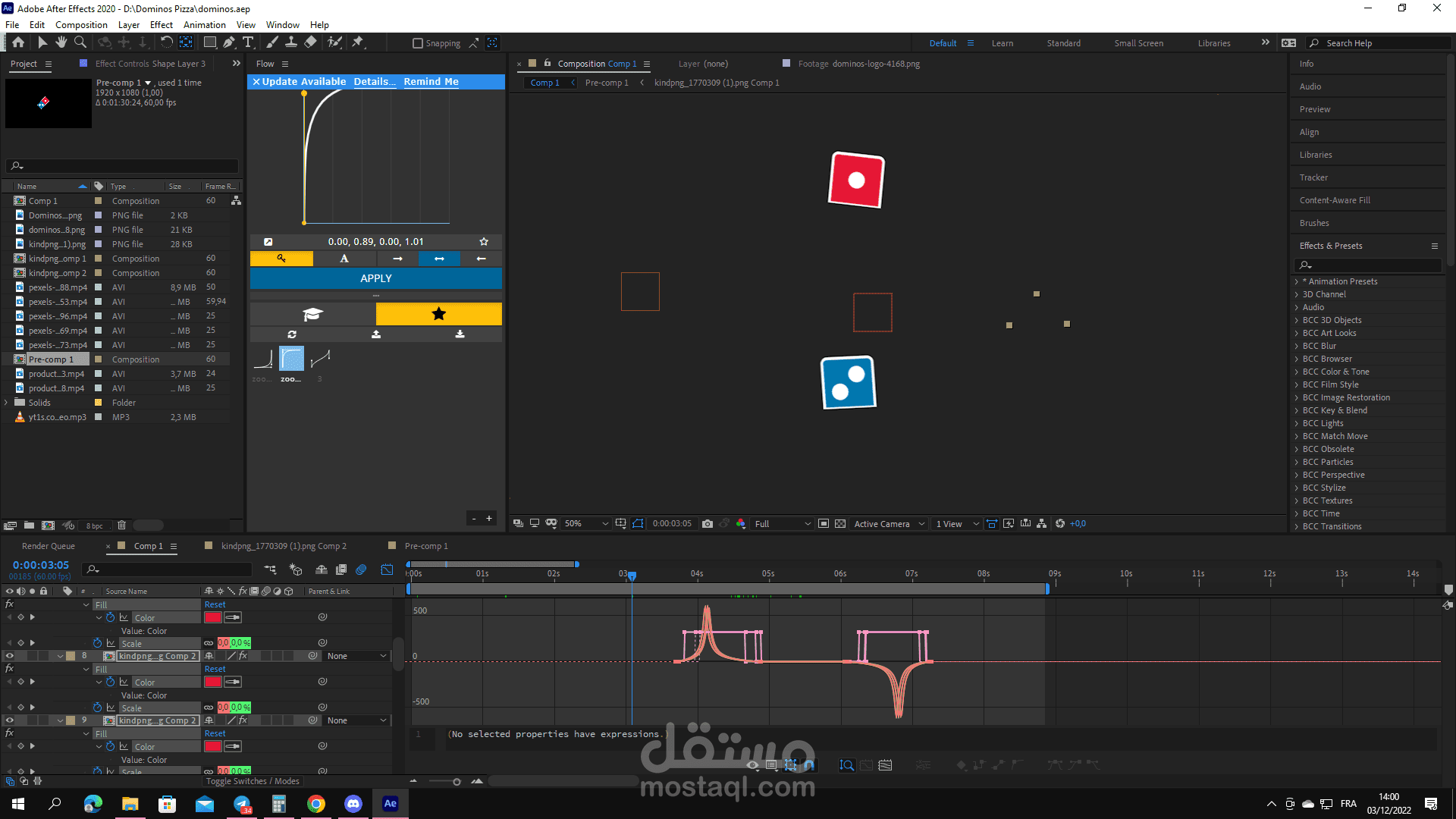This screenshot has height=819, width=1456.
Task: Open the Full resolution dropdown
Action: pyautogui.click(x=783, y=523)
